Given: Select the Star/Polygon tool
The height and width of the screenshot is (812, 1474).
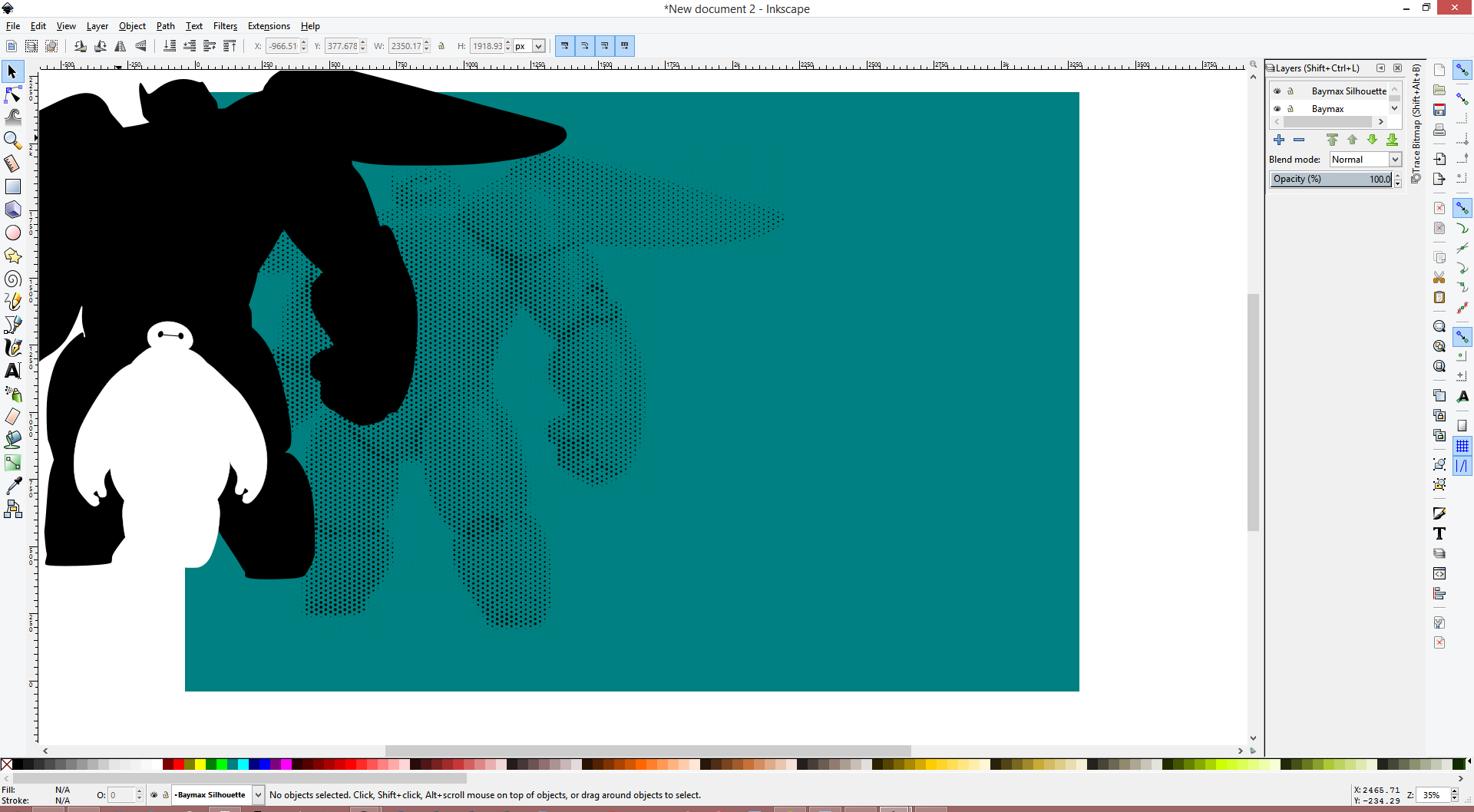Looking at the screenshot, I should (12, 256).
